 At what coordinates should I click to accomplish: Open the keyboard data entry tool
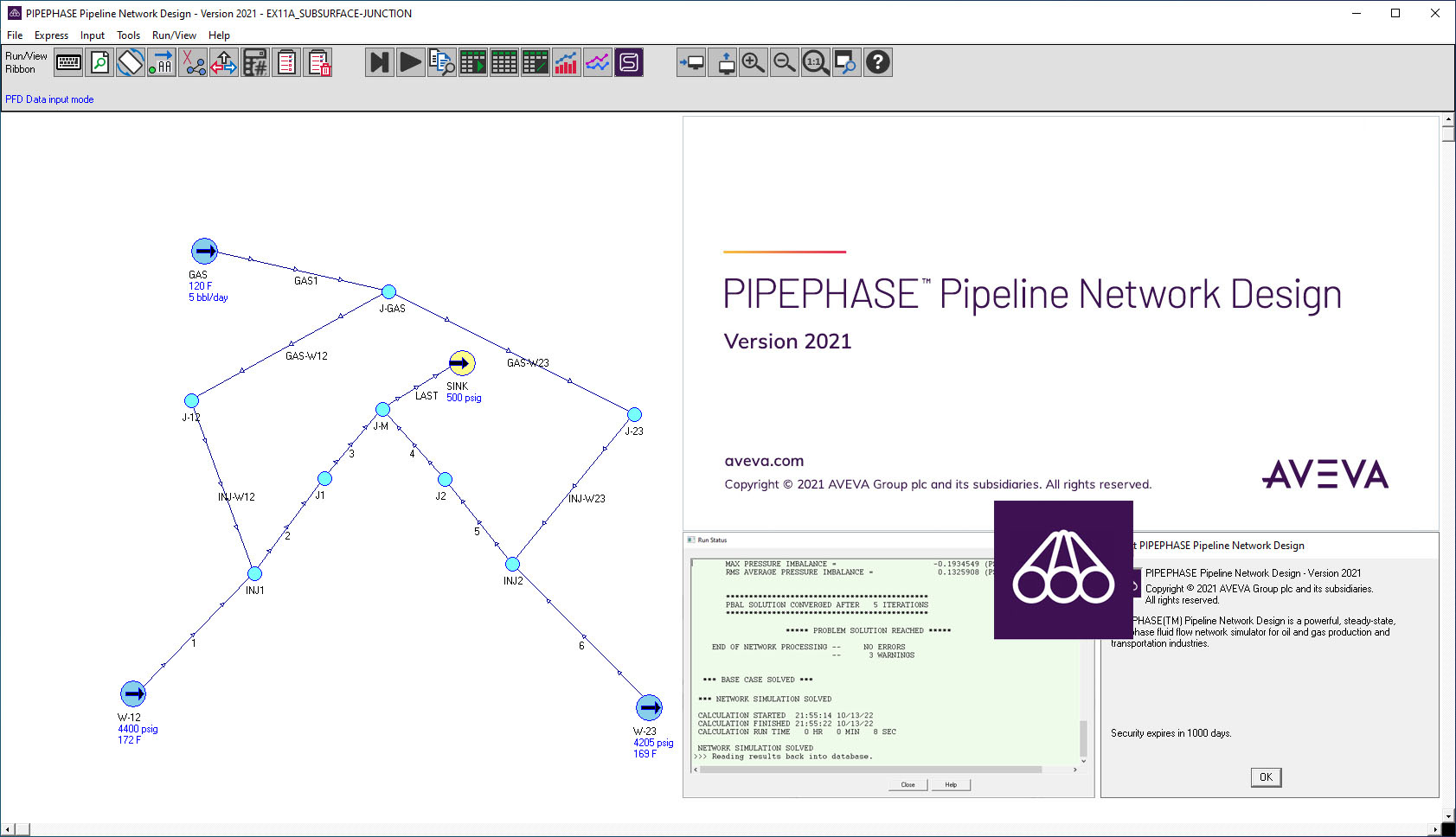(67, 61)
